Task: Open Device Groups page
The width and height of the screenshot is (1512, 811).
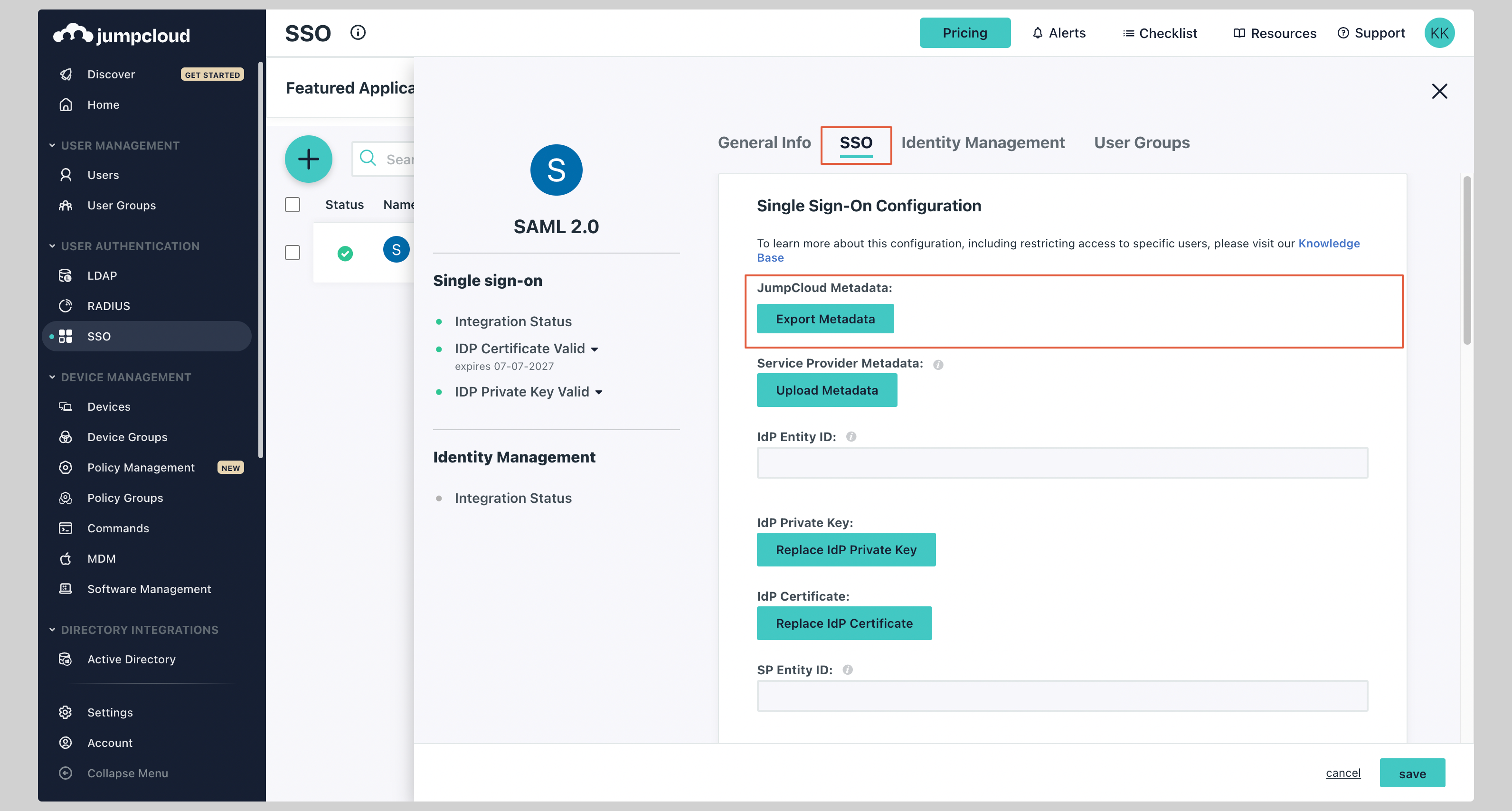Action: [127, 437]
